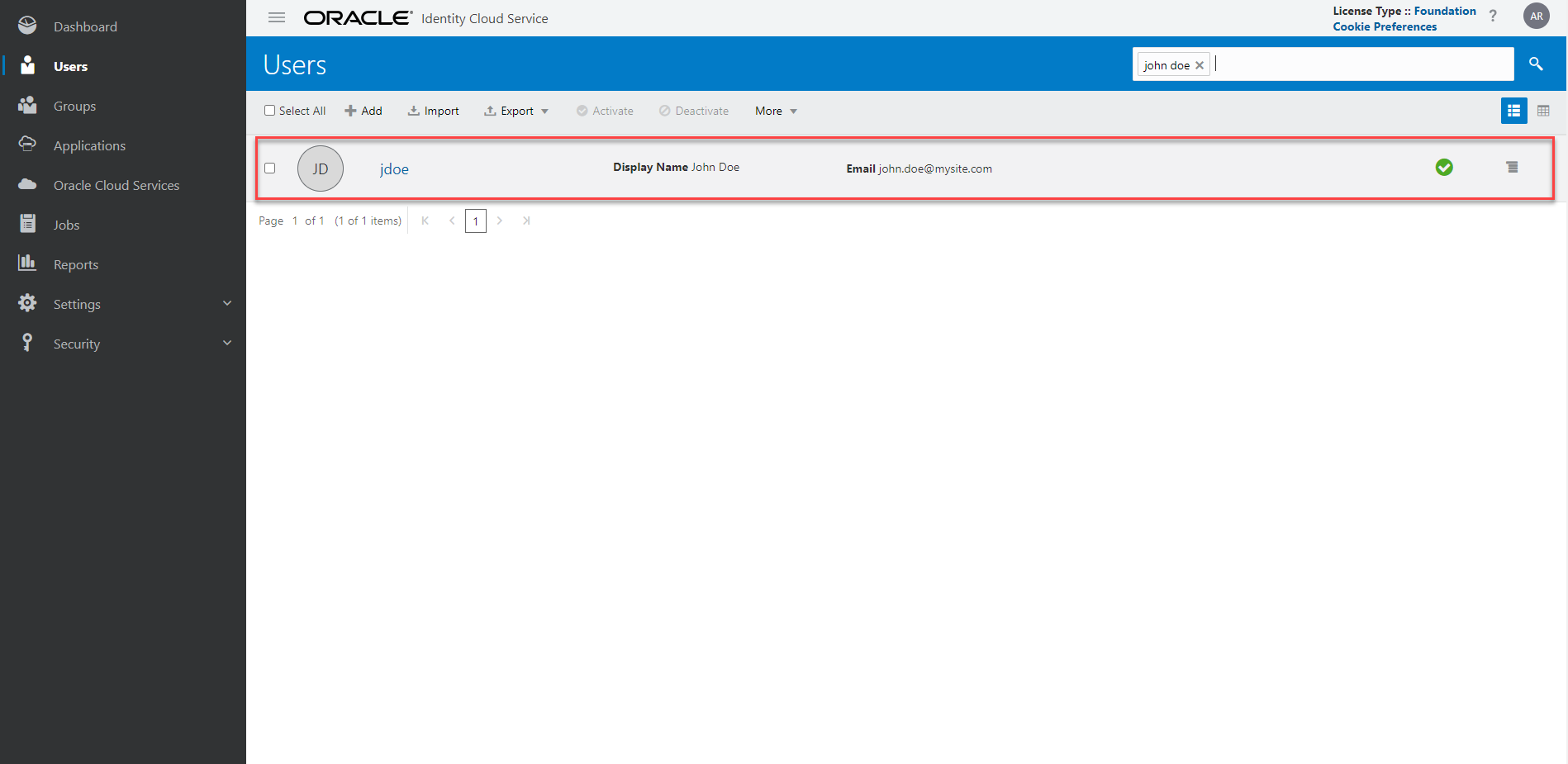Expand the More actions menu
1568x764 pixels.
point(774,110)
